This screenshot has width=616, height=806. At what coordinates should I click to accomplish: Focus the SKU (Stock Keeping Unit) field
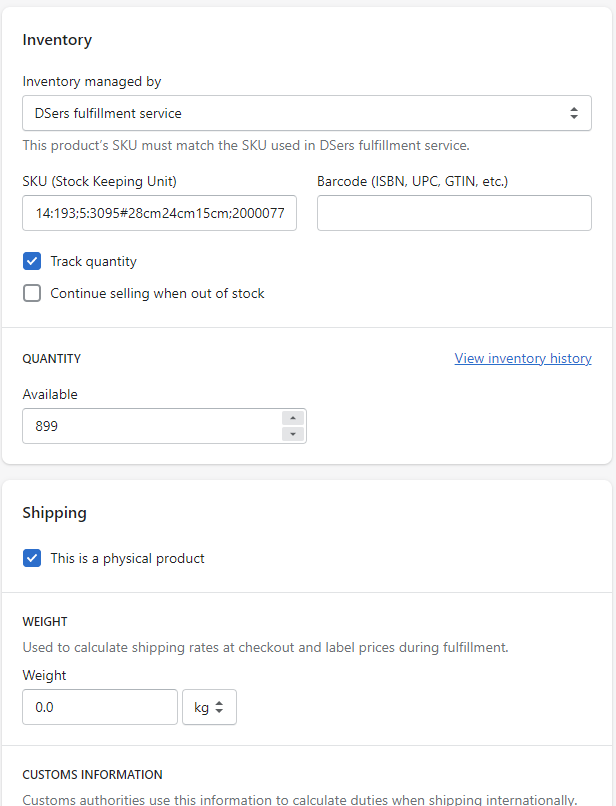click(159, 213)
